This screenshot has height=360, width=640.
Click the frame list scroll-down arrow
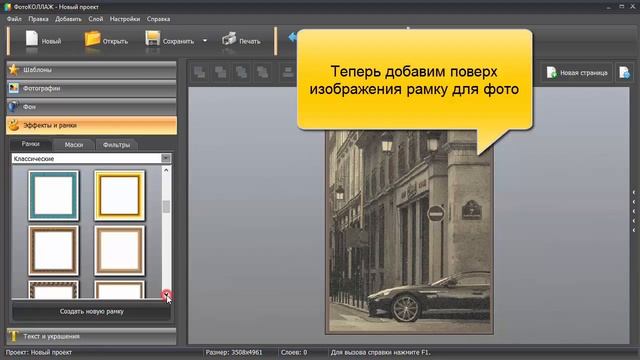166,294
